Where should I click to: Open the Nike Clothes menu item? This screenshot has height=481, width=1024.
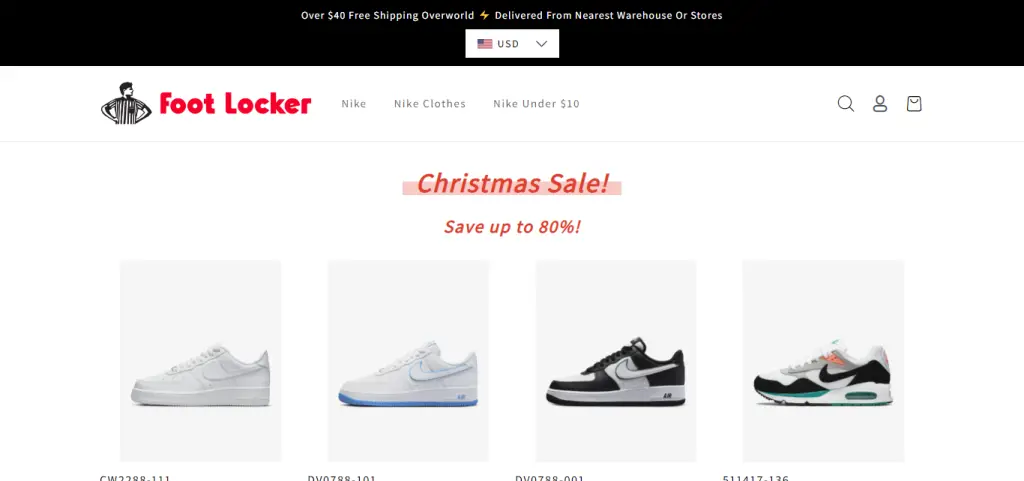(x=430, y=104)
